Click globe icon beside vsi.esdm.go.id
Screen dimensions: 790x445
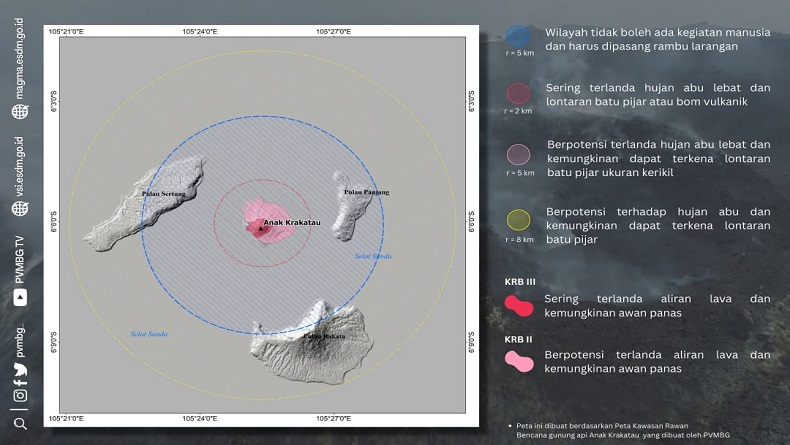click(x=20, y=208)
